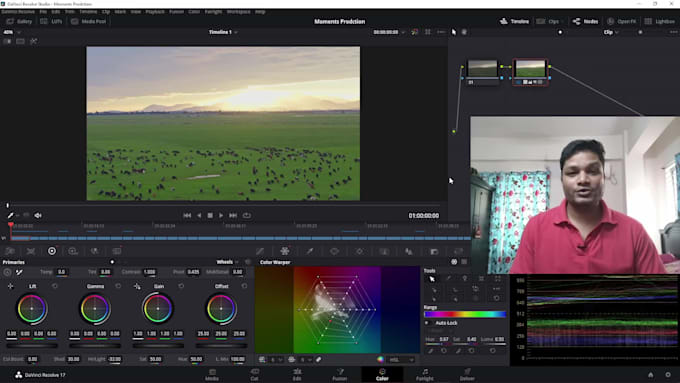Expand the Clips button dropdown

pos(562,21)
